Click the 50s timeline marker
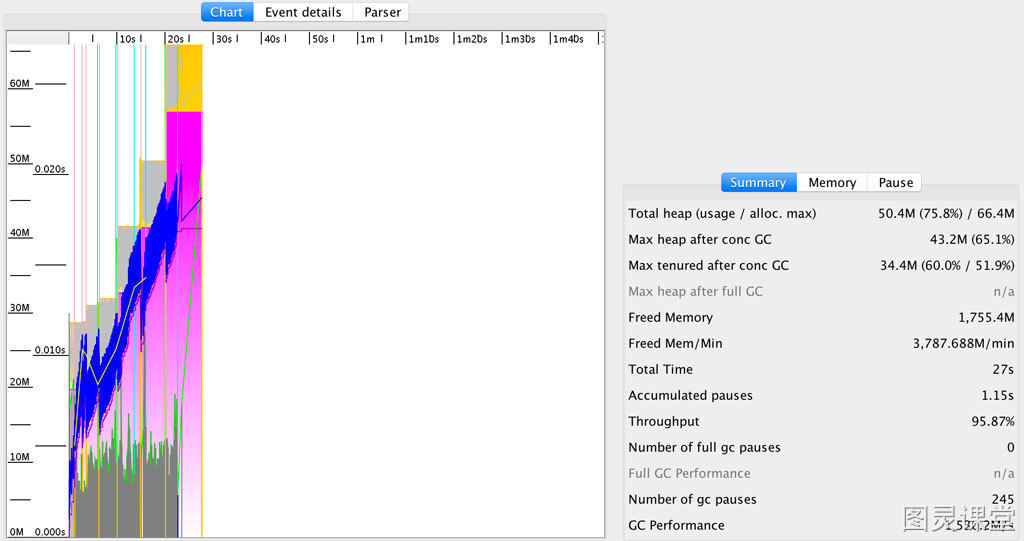1024x541 pixels. point(320,39)
